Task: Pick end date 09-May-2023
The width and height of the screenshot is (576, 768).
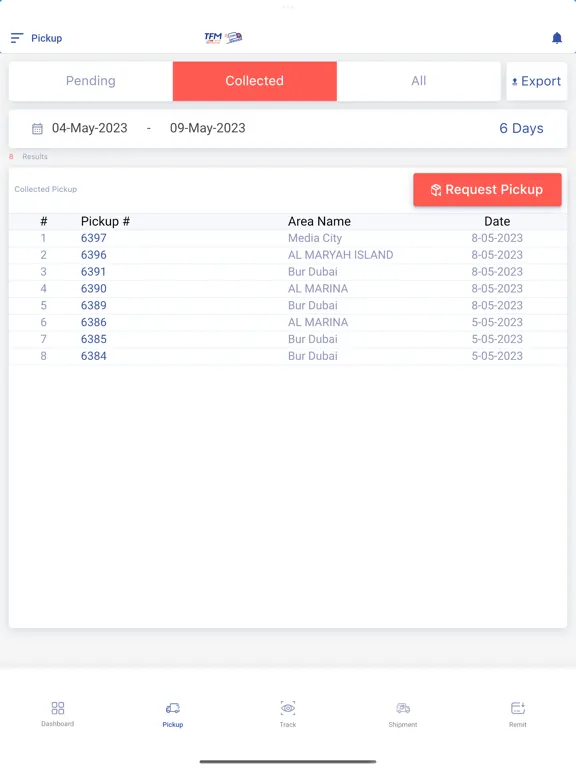Action: 208,128
